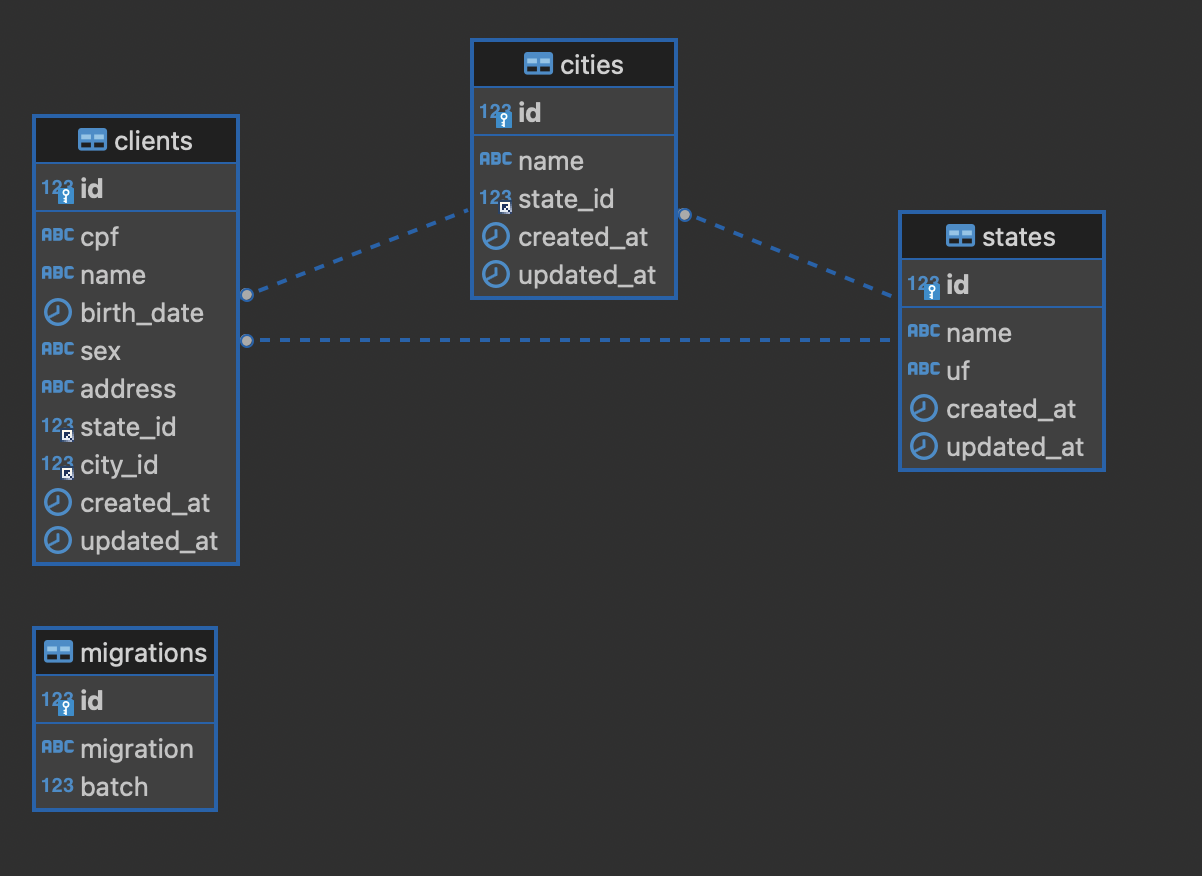Click the primary key icon of clients id
The width and height of the screenshot is (1202, 876).
tap(58, 189)
